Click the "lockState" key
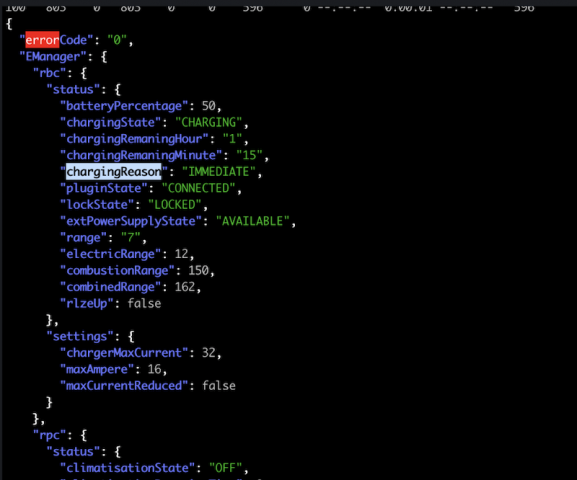The height and width of the screenshot is (480, 577). pyautogui.click(x=97, y=205)
